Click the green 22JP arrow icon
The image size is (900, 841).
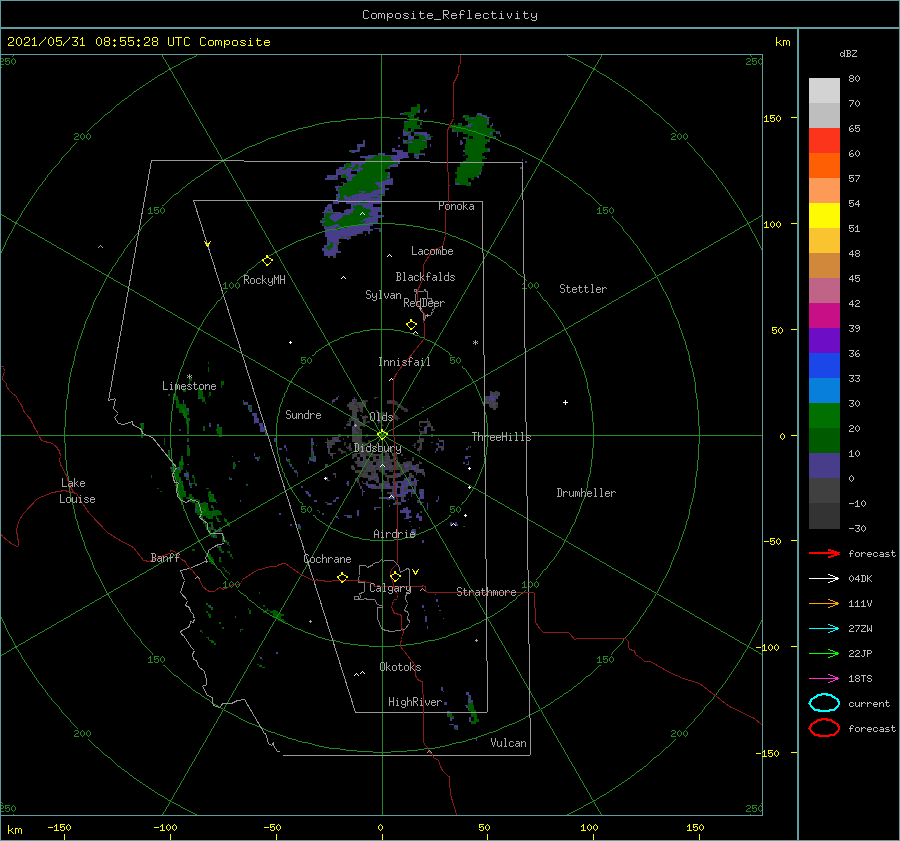click(824, 653)
